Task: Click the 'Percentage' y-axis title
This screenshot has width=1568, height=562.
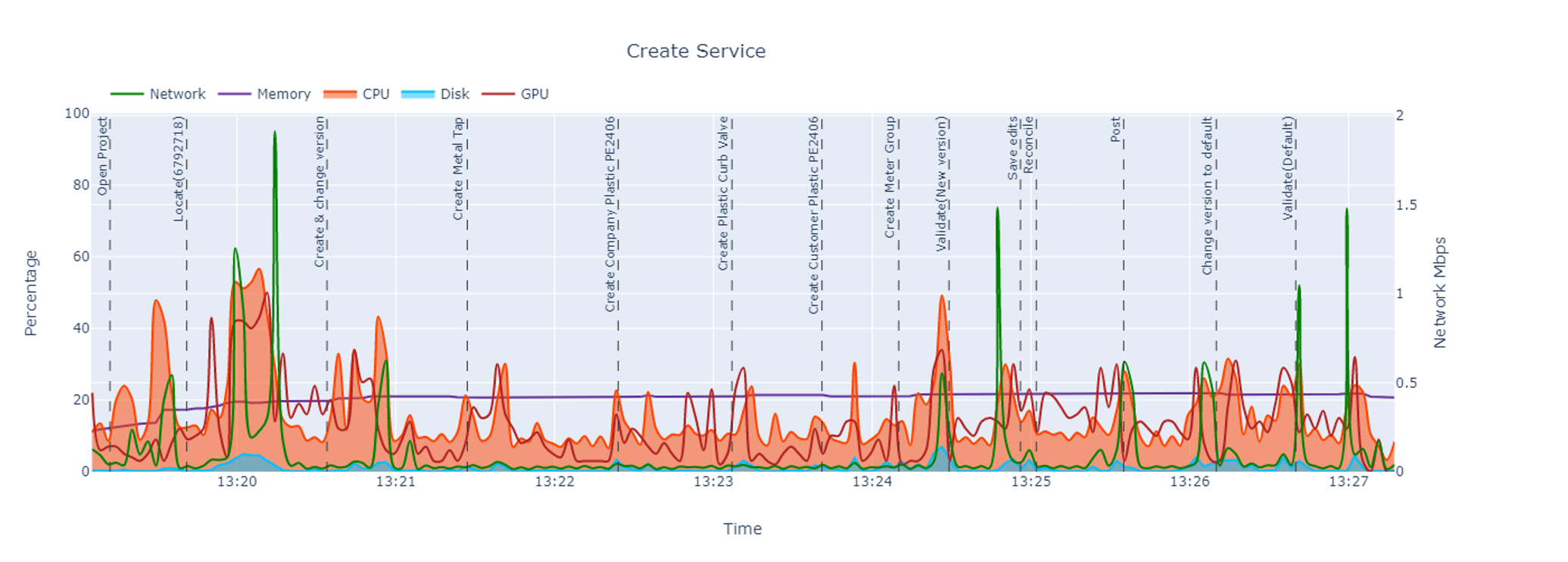Action: pyautogui.click(x=30, y=293)
